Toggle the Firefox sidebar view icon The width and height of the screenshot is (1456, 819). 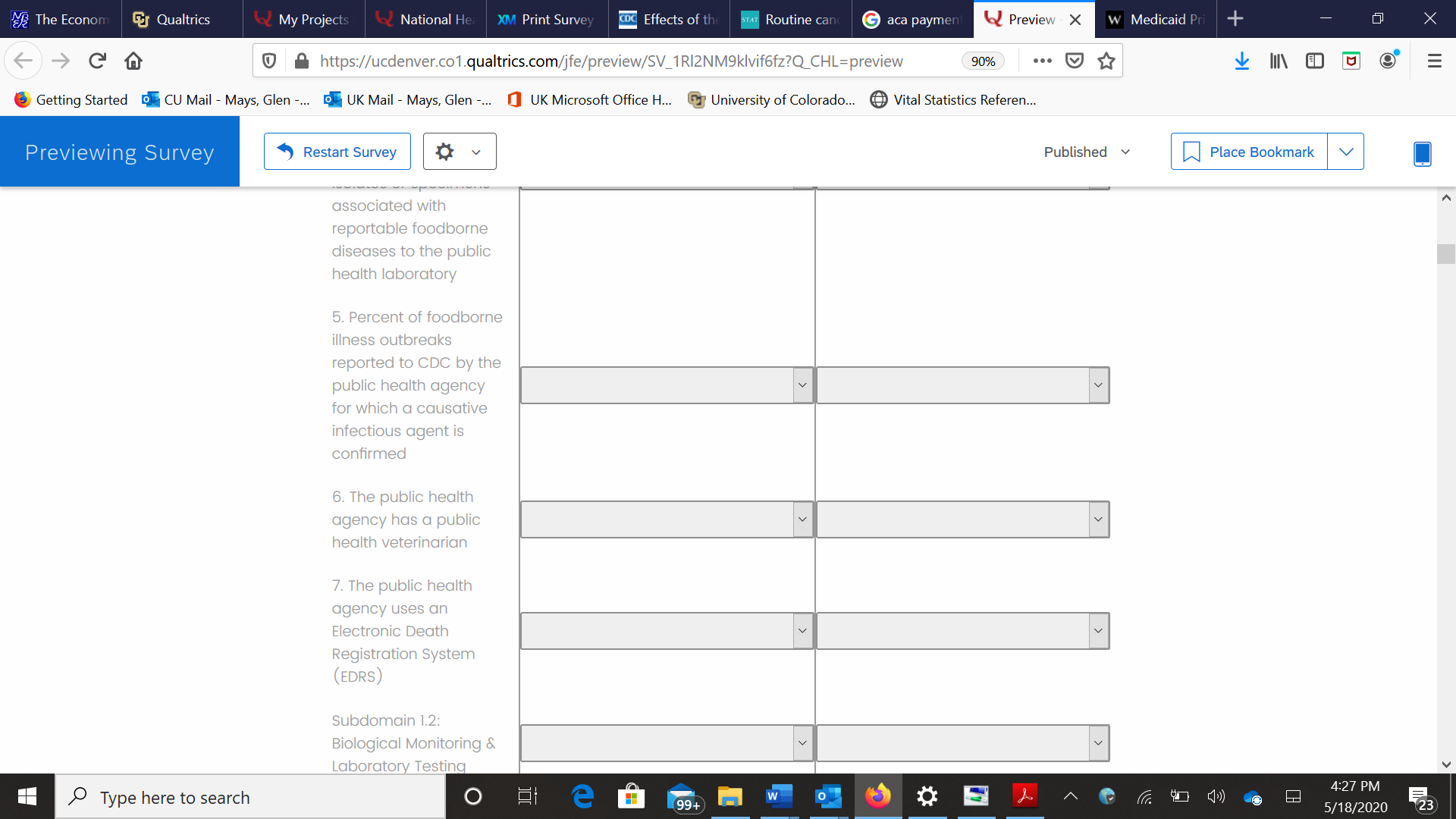point(1314,61)
